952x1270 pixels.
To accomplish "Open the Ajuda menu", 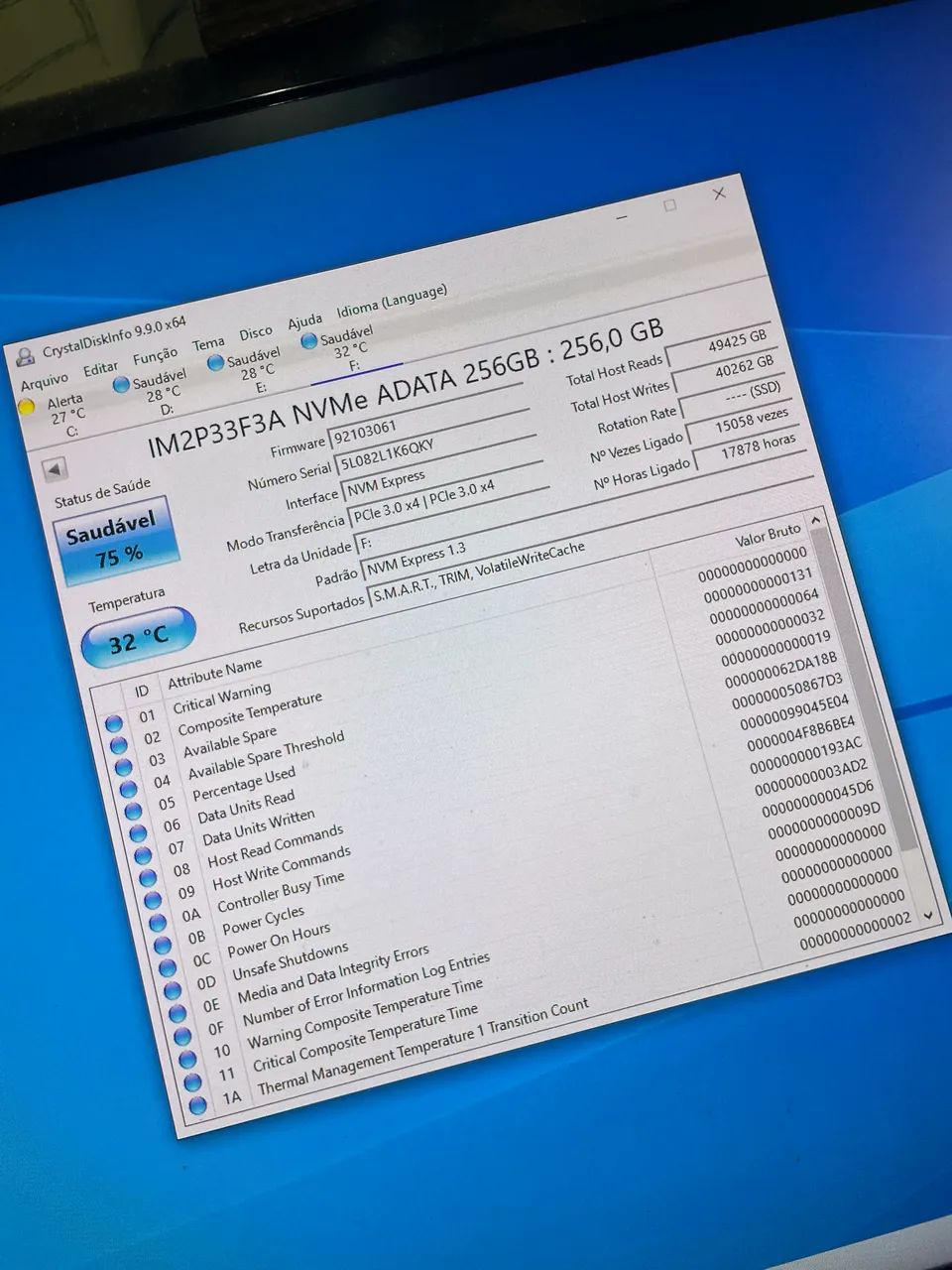I will tap(305, 321).
